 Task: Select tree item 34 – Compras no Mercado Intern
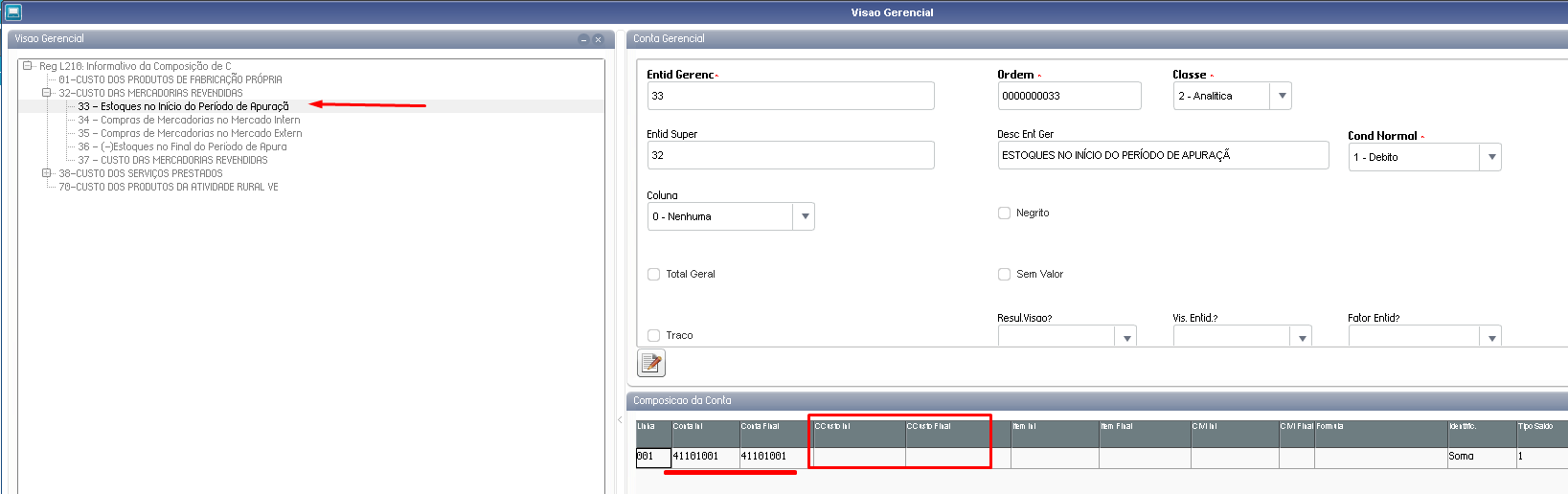click(x=189, y=120)
